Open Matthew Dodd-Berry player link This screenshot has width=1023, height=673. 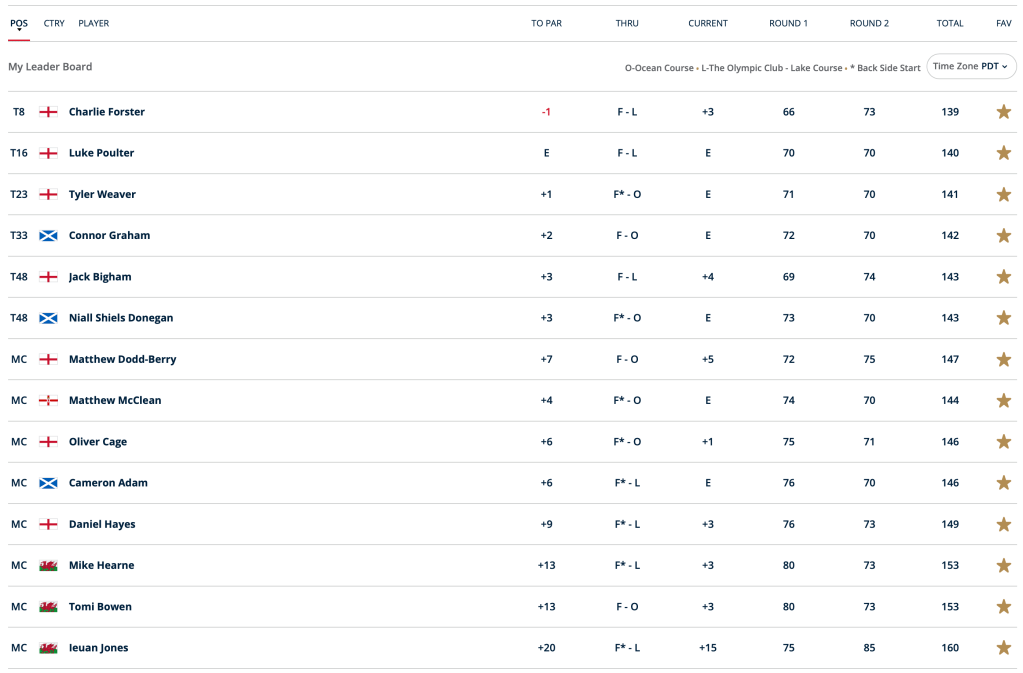point(122,359)
